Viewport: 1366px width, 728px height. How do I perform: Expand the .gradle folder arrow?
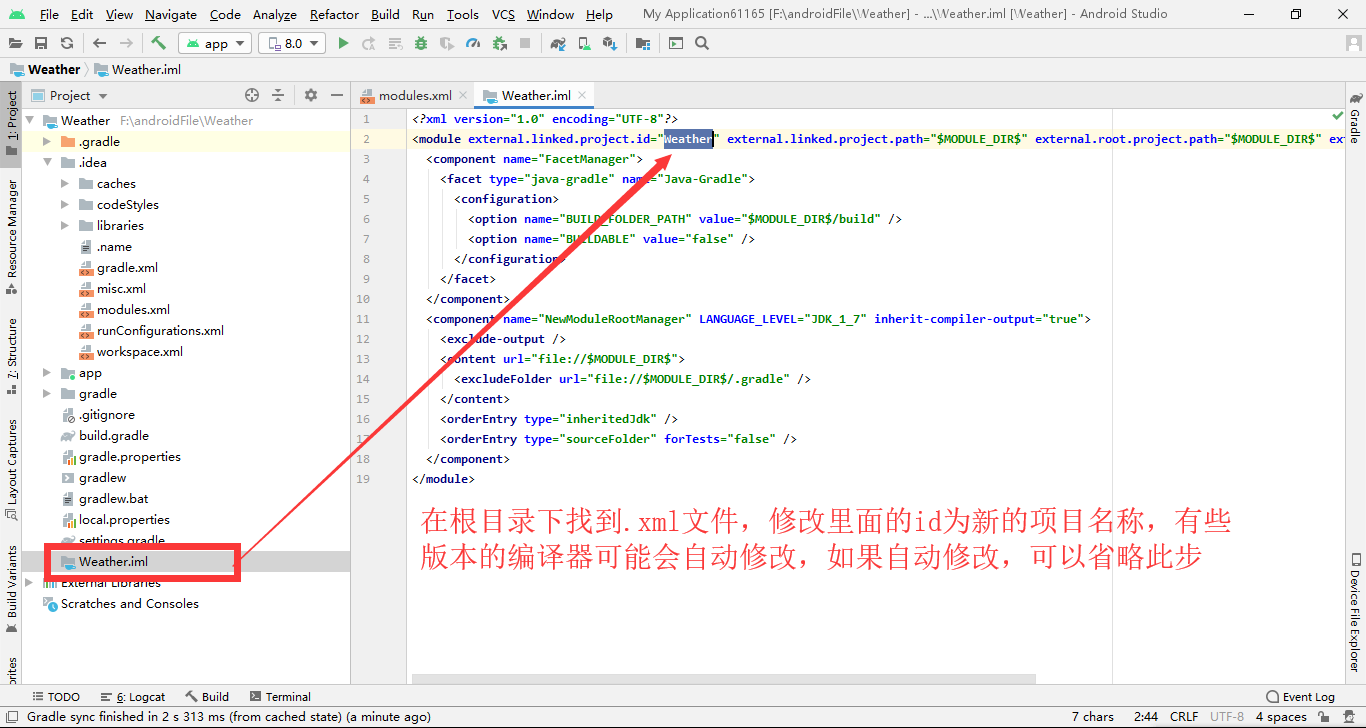coord(47,141)
